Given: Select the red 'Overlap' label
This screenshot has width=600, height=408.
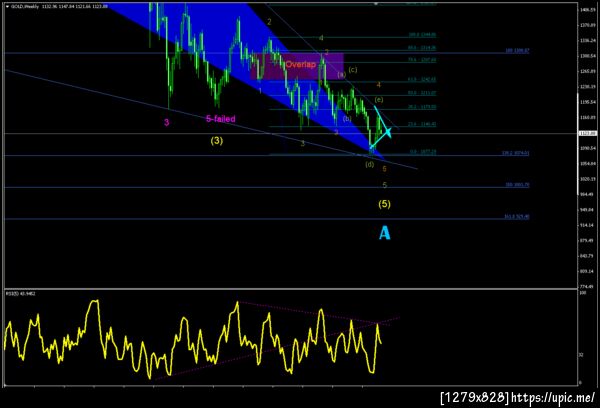Looking at the screenshot, I should tap(301, 64).
